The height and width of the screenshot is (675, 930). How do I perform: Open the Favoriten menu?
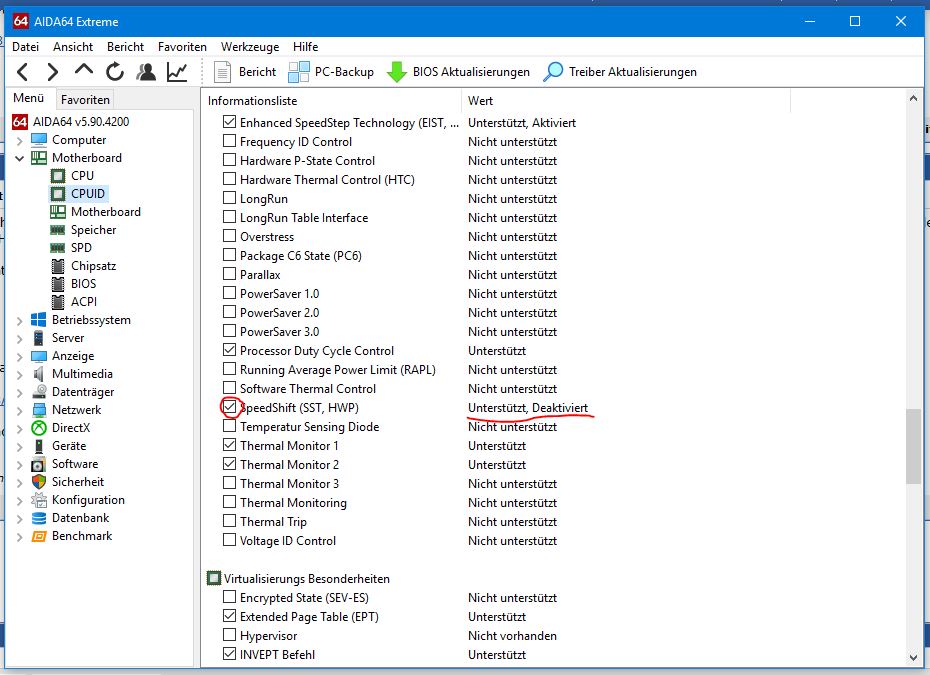click(182, 47)
